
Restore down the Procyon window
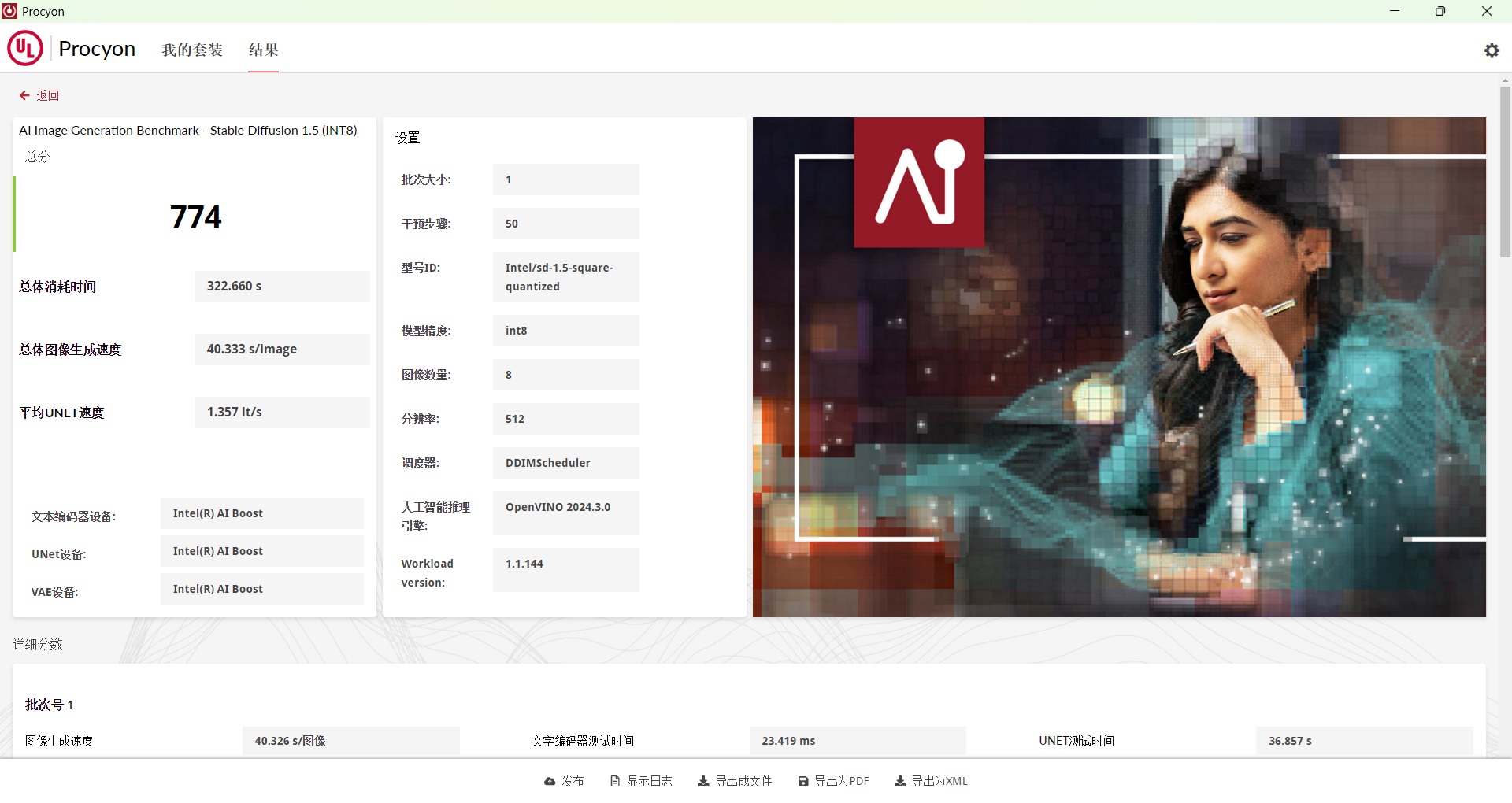1440,11
